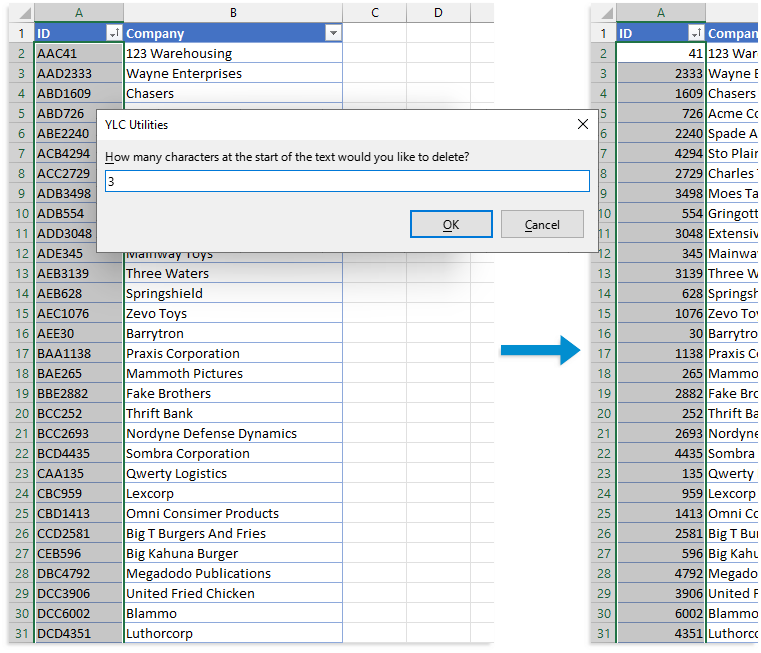Select cell Zevo Toys in left sheet
This screenshot has width=761, height=653.
click(x=233, y=313)
